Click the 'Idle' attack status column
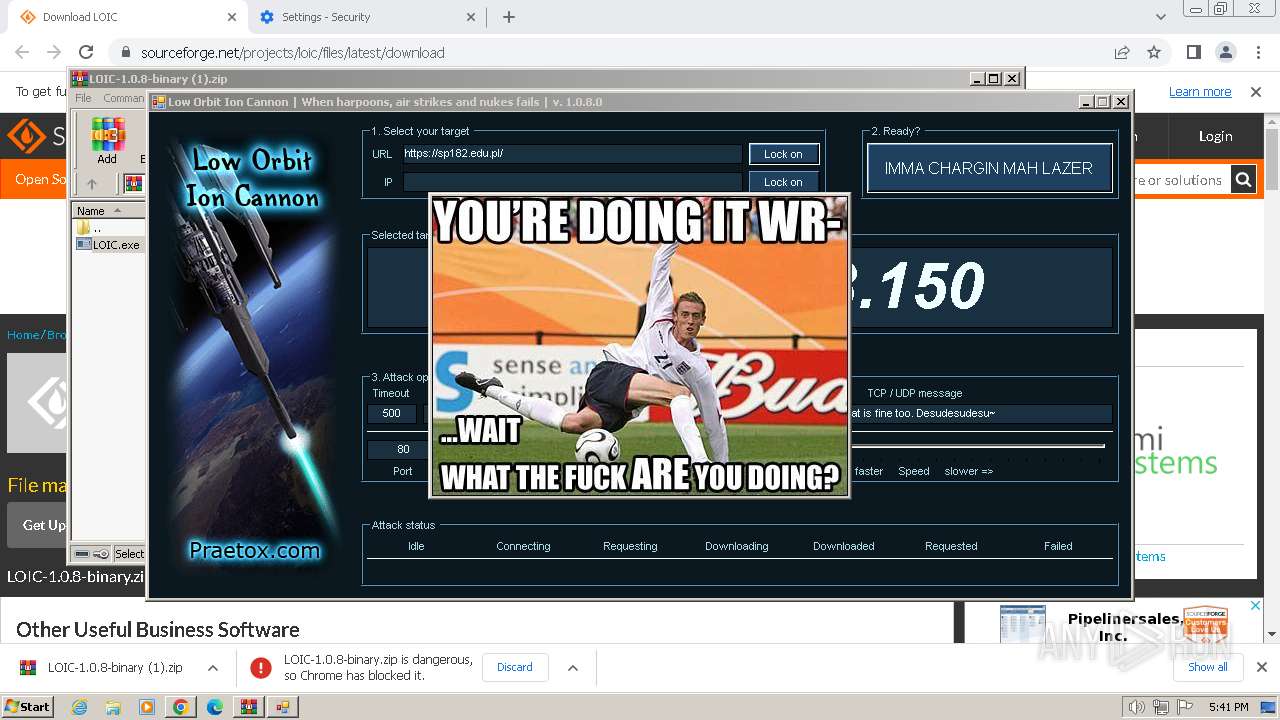Image resolution: width=1280 pixels, height=720 pixels. 416,546
